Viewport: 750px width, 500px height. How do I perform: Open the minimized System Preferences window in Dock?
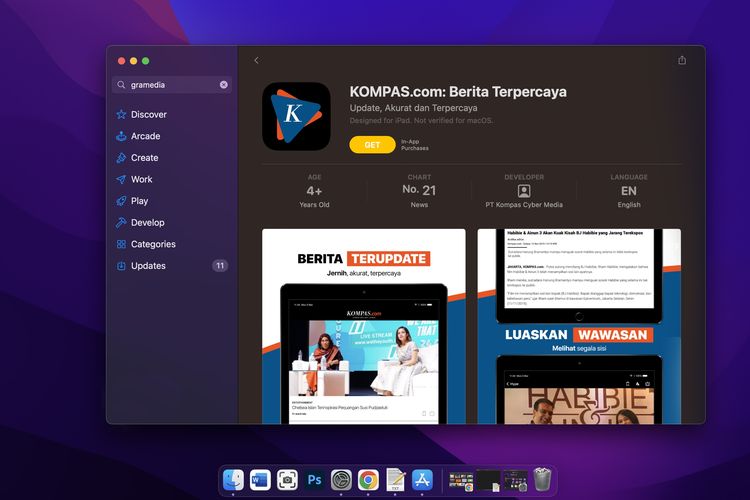click(515, 480)
